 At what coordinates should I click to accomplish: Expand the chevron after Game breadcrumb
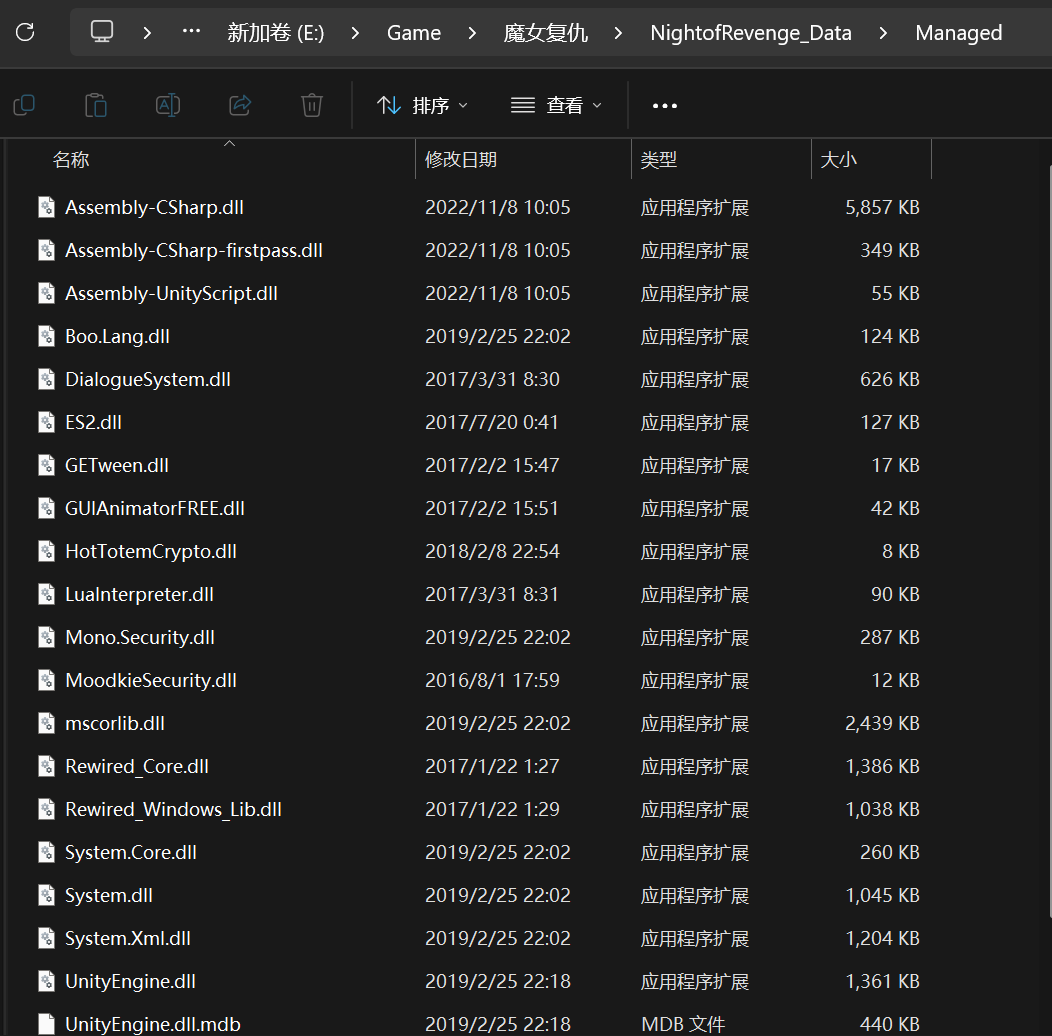click(x=472, y=33)
